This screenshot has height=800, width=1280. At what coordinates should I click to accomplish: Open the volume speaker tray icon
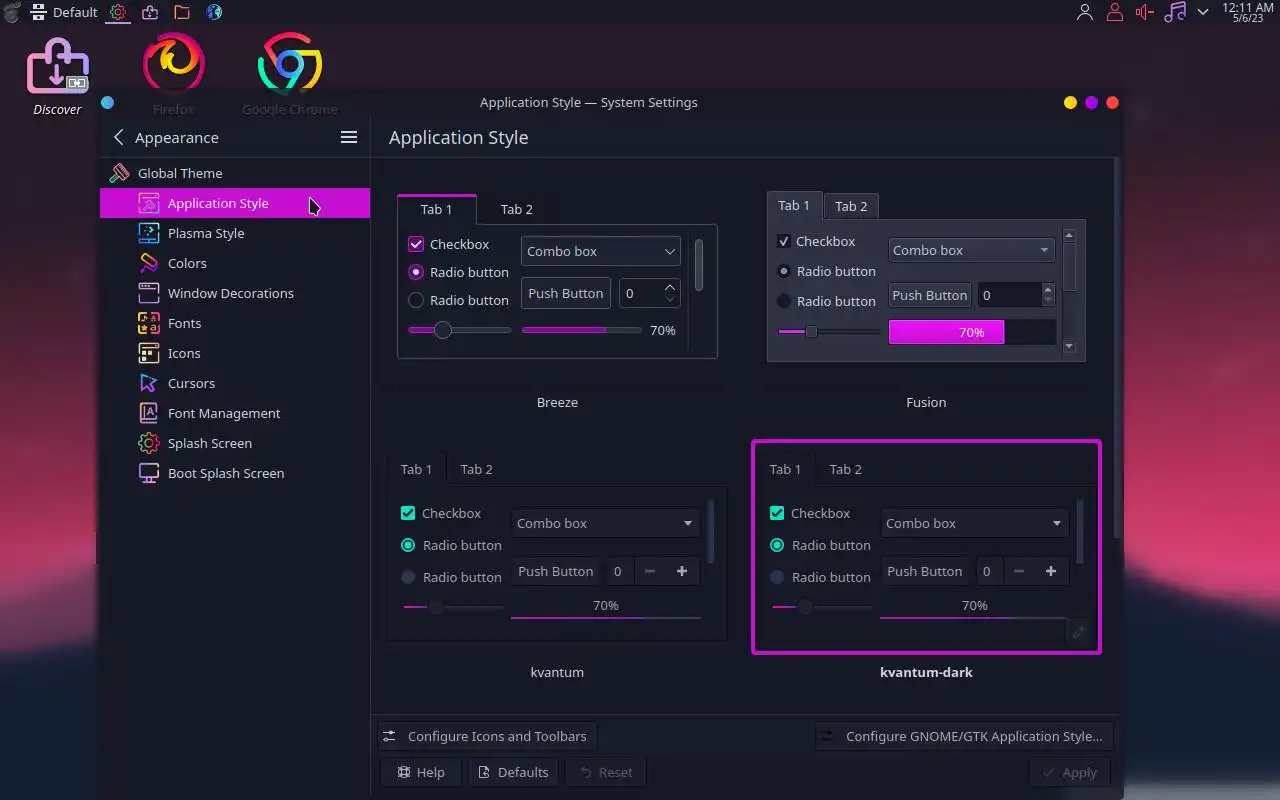pyautogui.click(x=1145, y=12)
